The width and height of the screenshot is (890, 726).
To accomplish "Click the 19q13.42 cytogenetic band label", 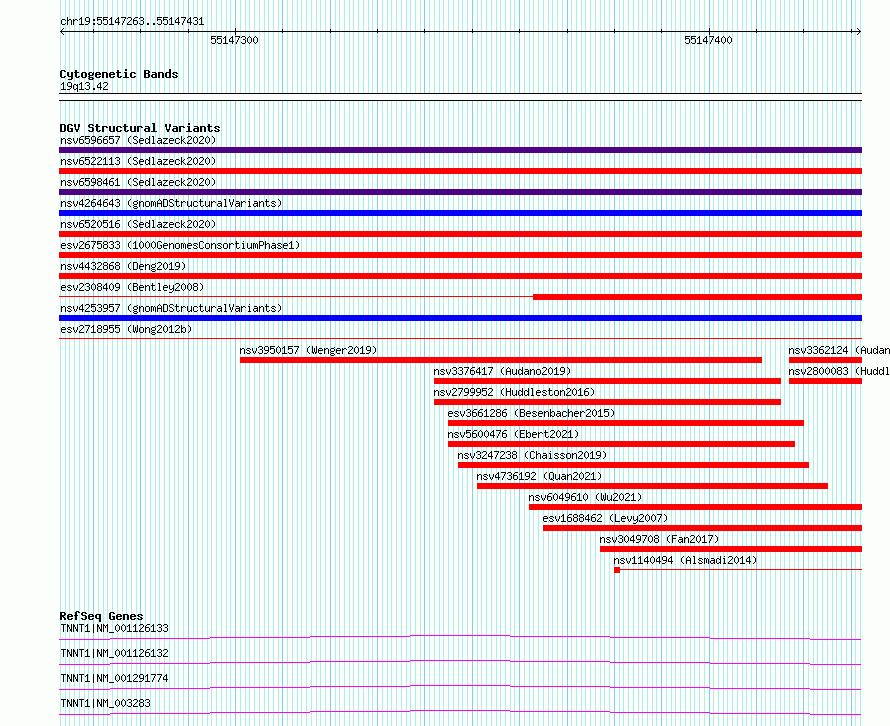I will pyautogui.click(x=84, y=86).
